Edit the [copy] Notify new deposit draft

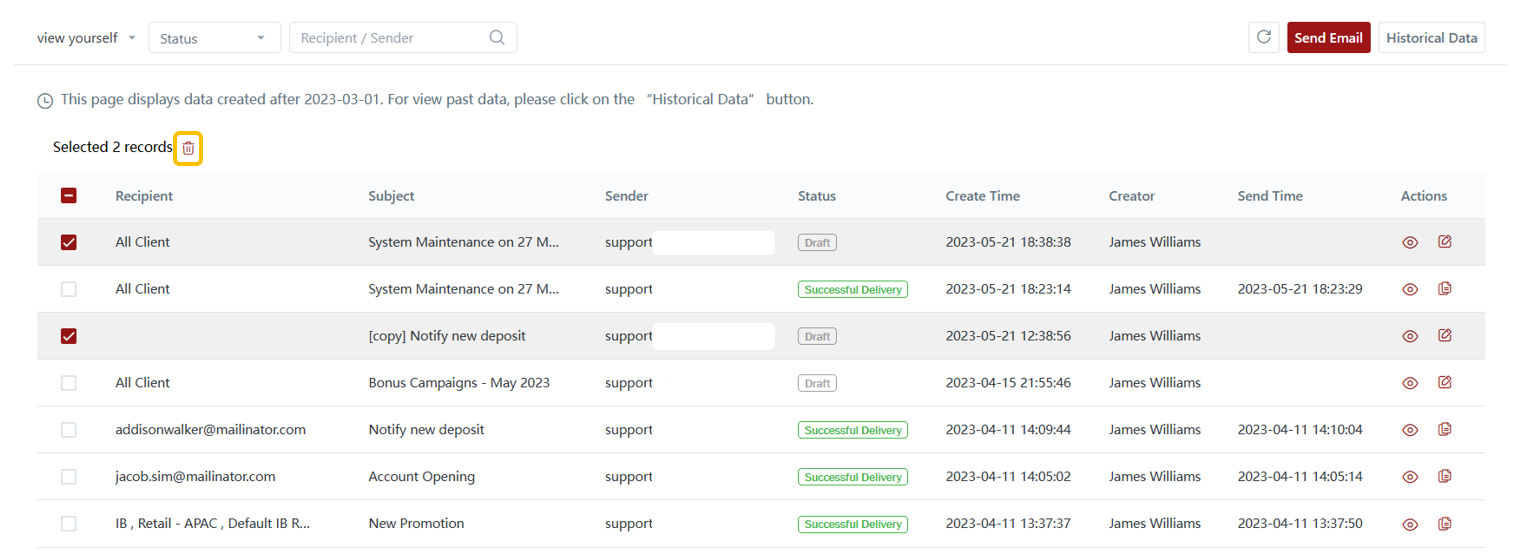click(x=1444, y=335)
